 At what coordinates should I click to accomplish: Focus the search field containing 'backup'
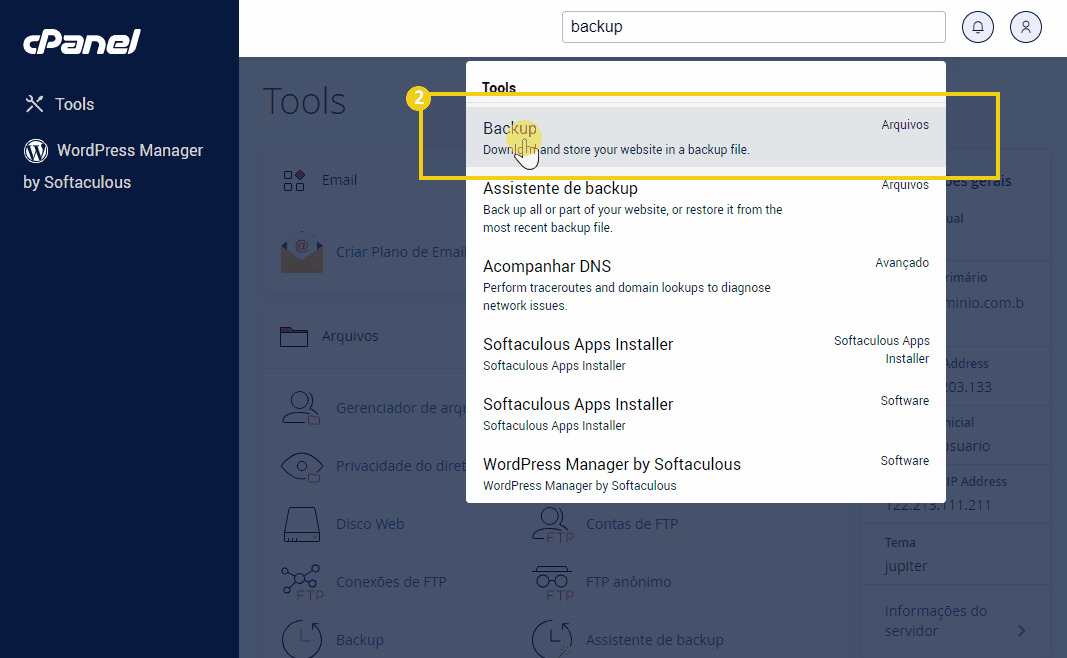(x=753, y=27)
